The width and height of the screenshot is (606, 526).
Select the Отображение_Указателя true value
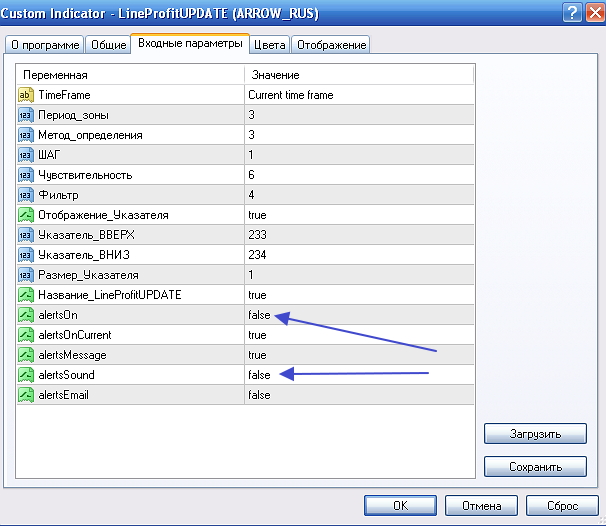359,215
